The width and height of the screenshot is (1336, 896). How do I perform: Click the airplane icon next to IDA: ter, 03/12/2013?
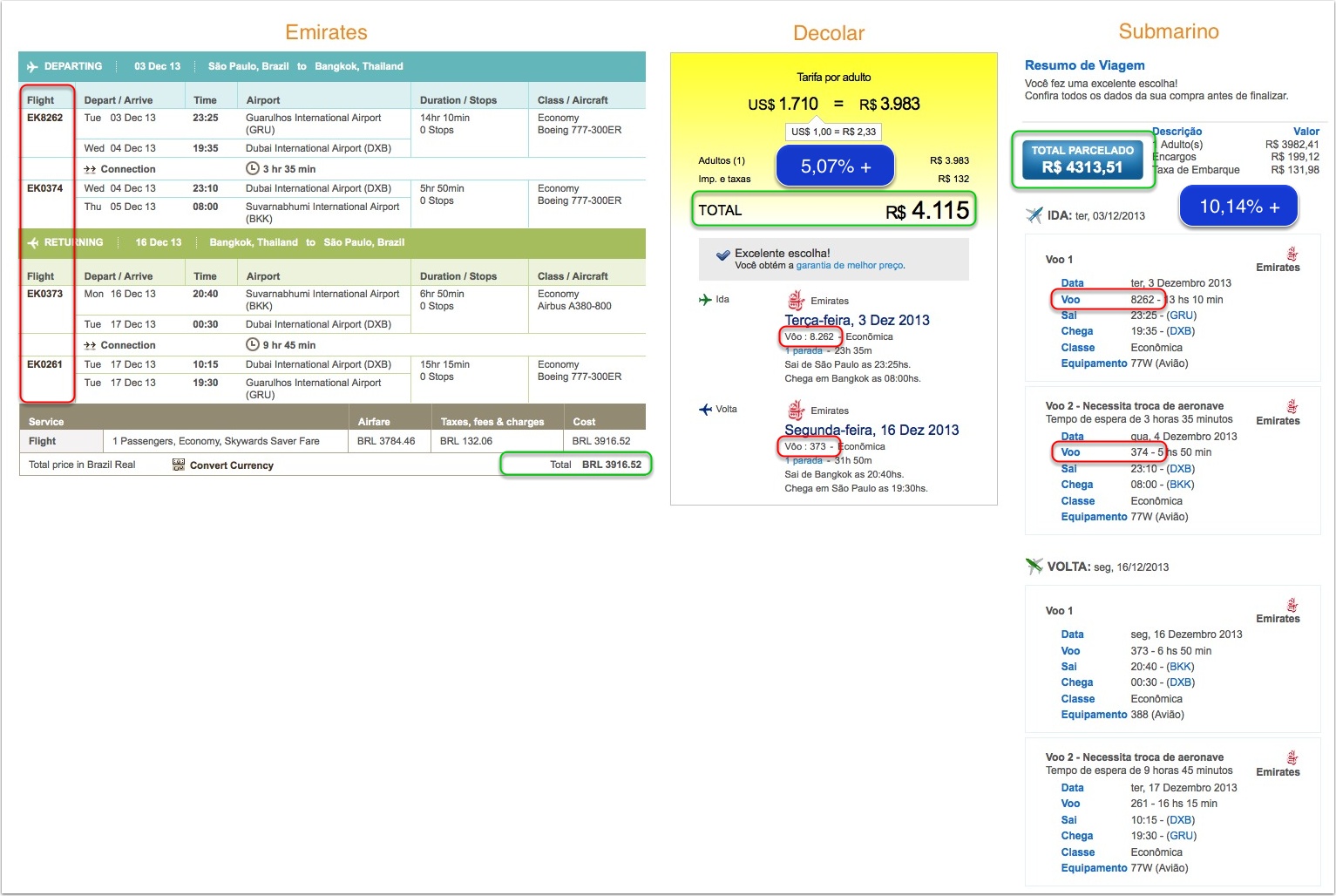1034,215
